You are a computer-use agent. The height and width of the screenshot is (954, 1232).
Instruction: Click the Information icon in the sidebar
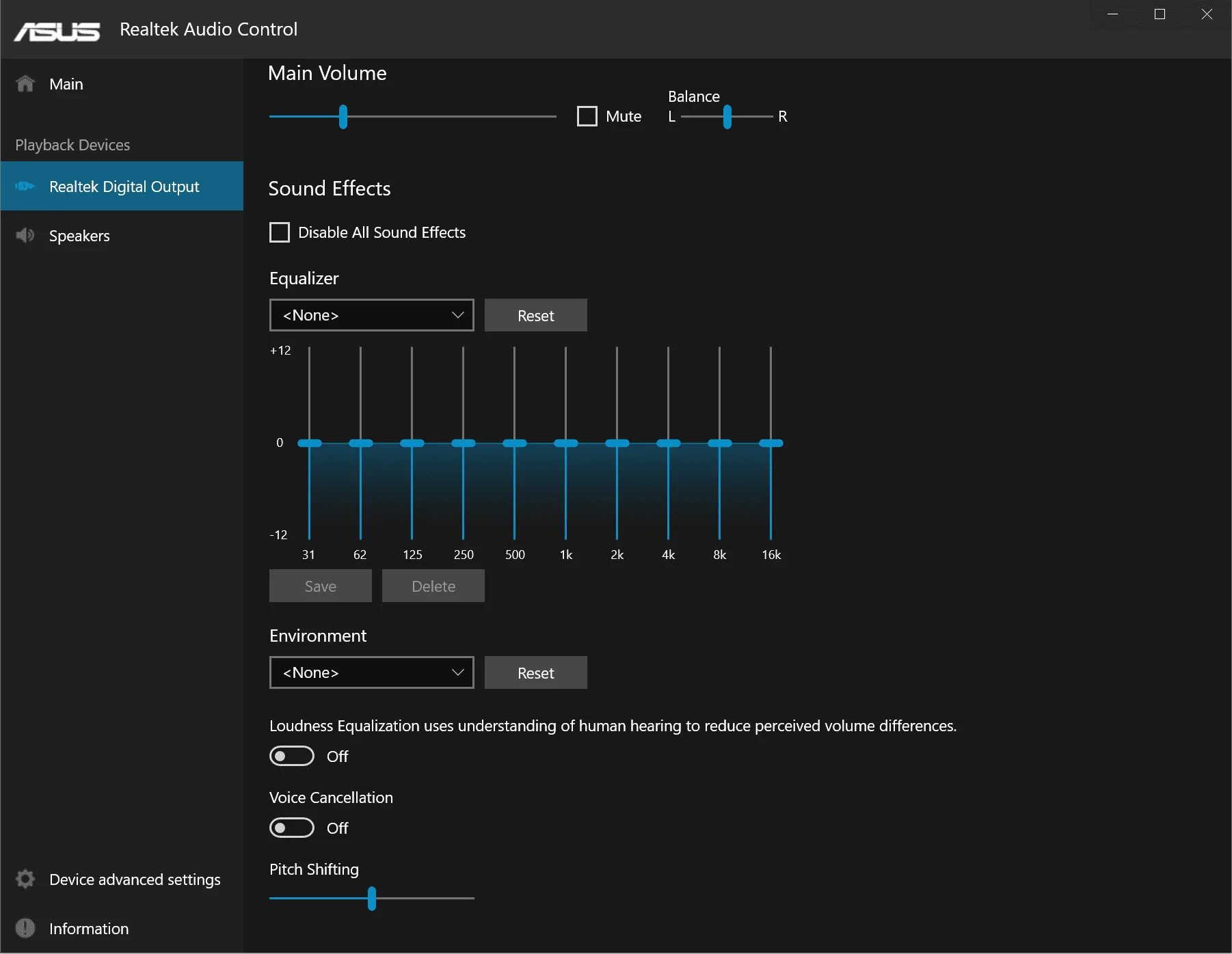coord(25,928)
